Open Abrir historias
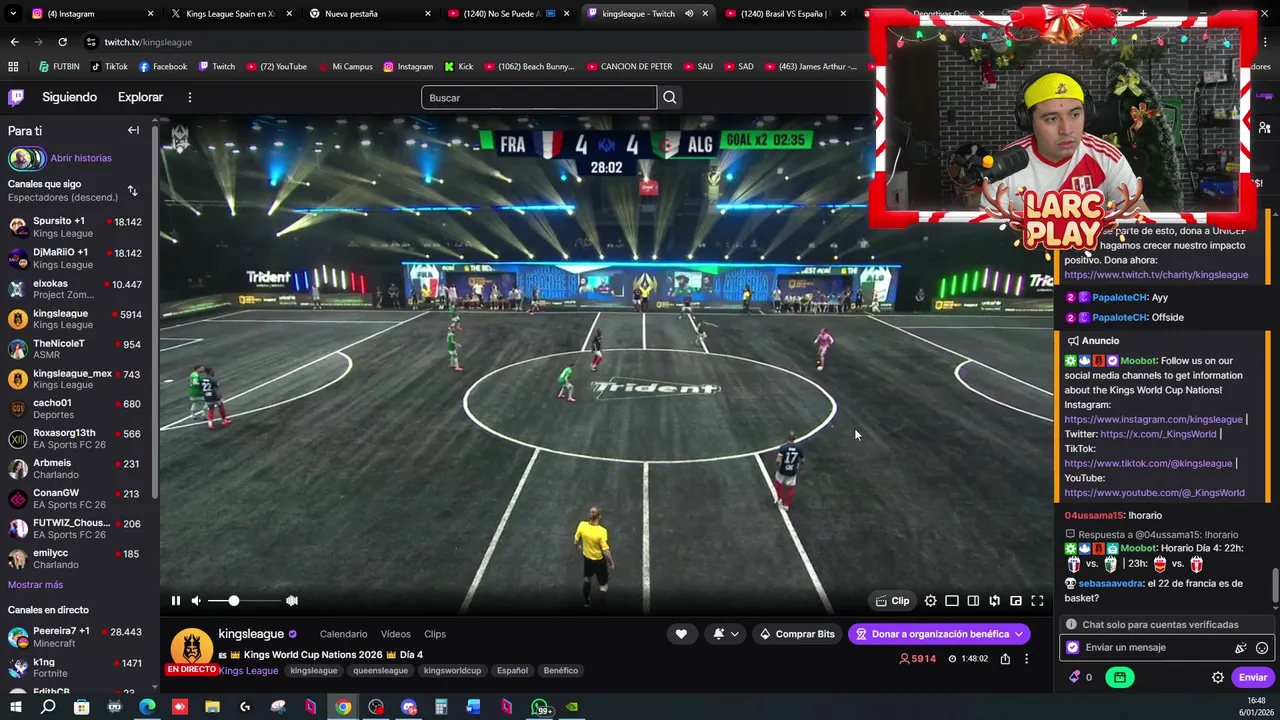 80,158
